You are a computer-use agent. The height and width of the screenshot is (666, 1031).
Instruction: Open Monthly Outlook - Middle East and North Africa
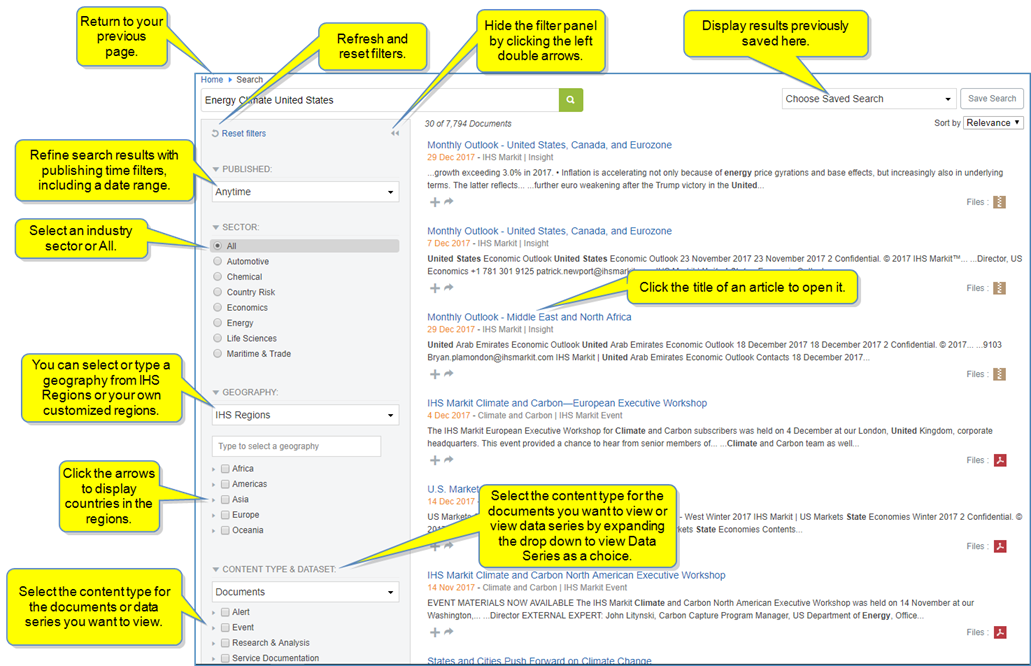[529, 317]
